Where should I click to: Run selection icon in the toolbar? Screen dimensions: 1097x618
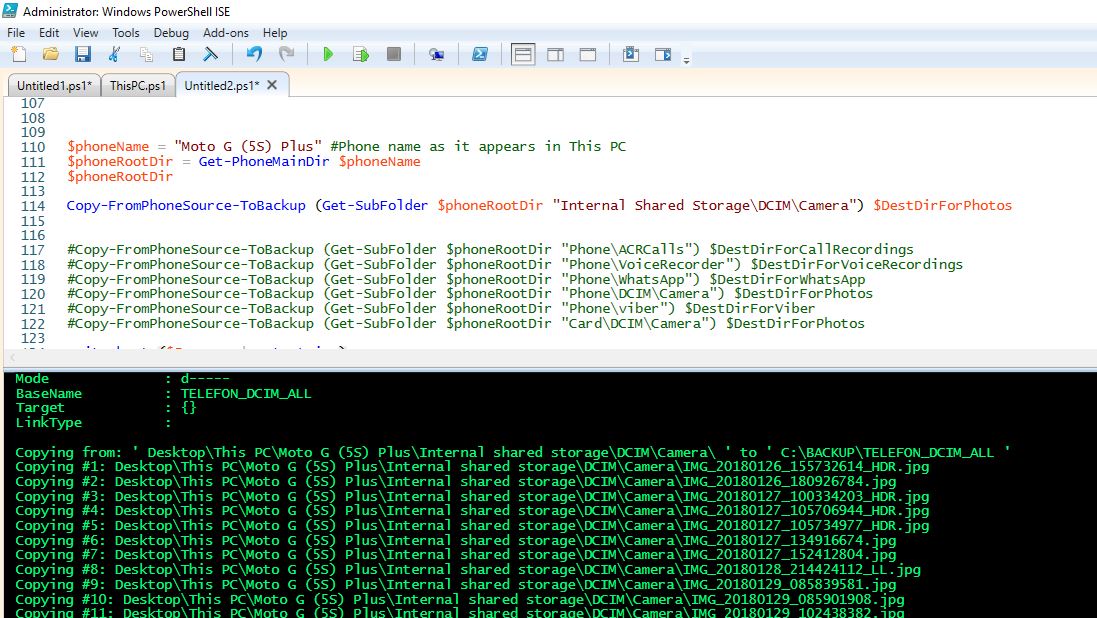tap(361, 54)
